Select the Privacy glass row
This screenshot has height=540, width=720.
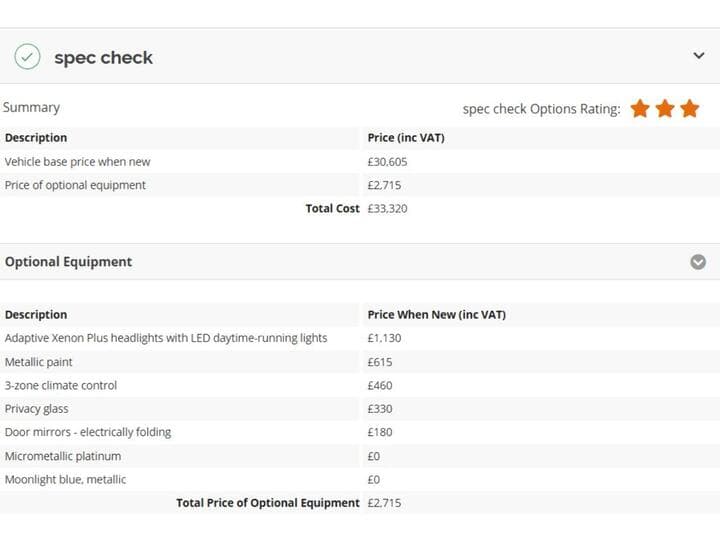pyautogui.click(x=360, y=409)
